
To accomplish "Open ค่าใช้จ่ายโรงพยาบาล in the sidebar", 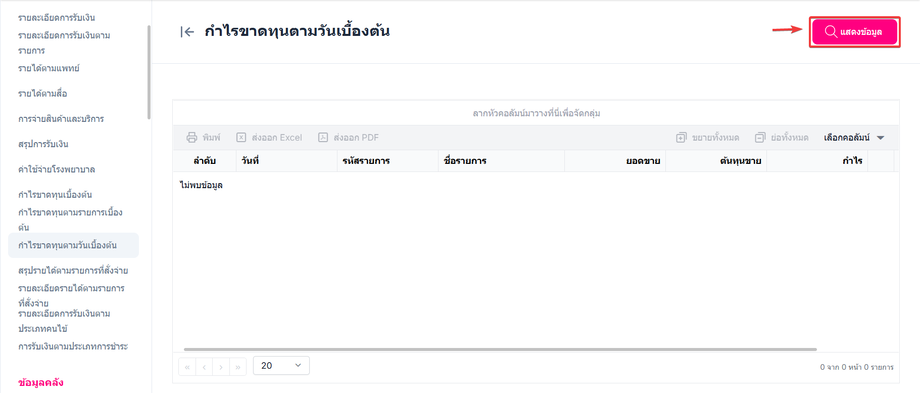I will 57,170.
